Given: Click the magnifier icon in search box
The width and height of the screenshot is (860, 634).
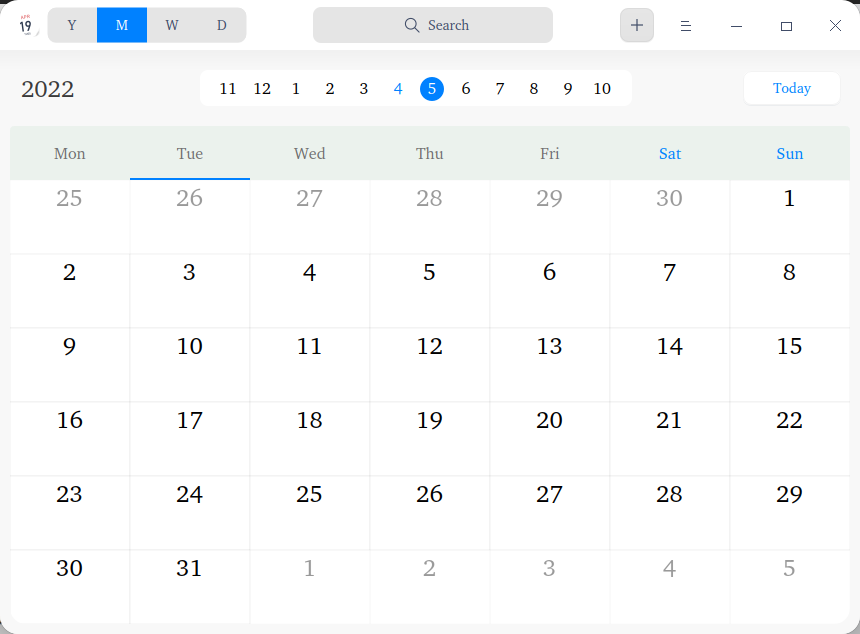Looking at the screenshot, I should [x=412, y=26].
